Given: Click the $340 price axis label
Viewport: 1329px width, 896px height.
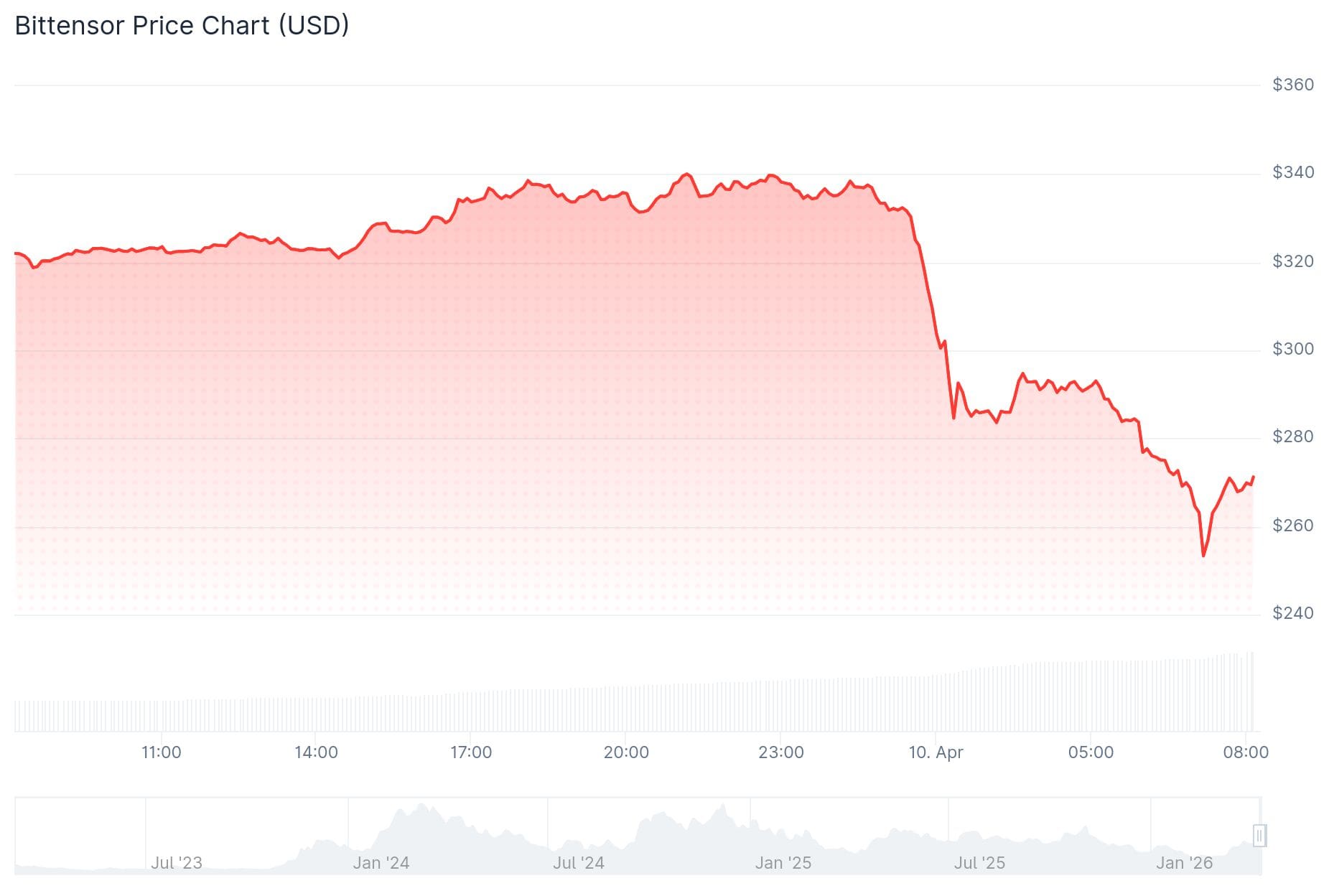Looking at the screenshot, I should [1292, 172].
